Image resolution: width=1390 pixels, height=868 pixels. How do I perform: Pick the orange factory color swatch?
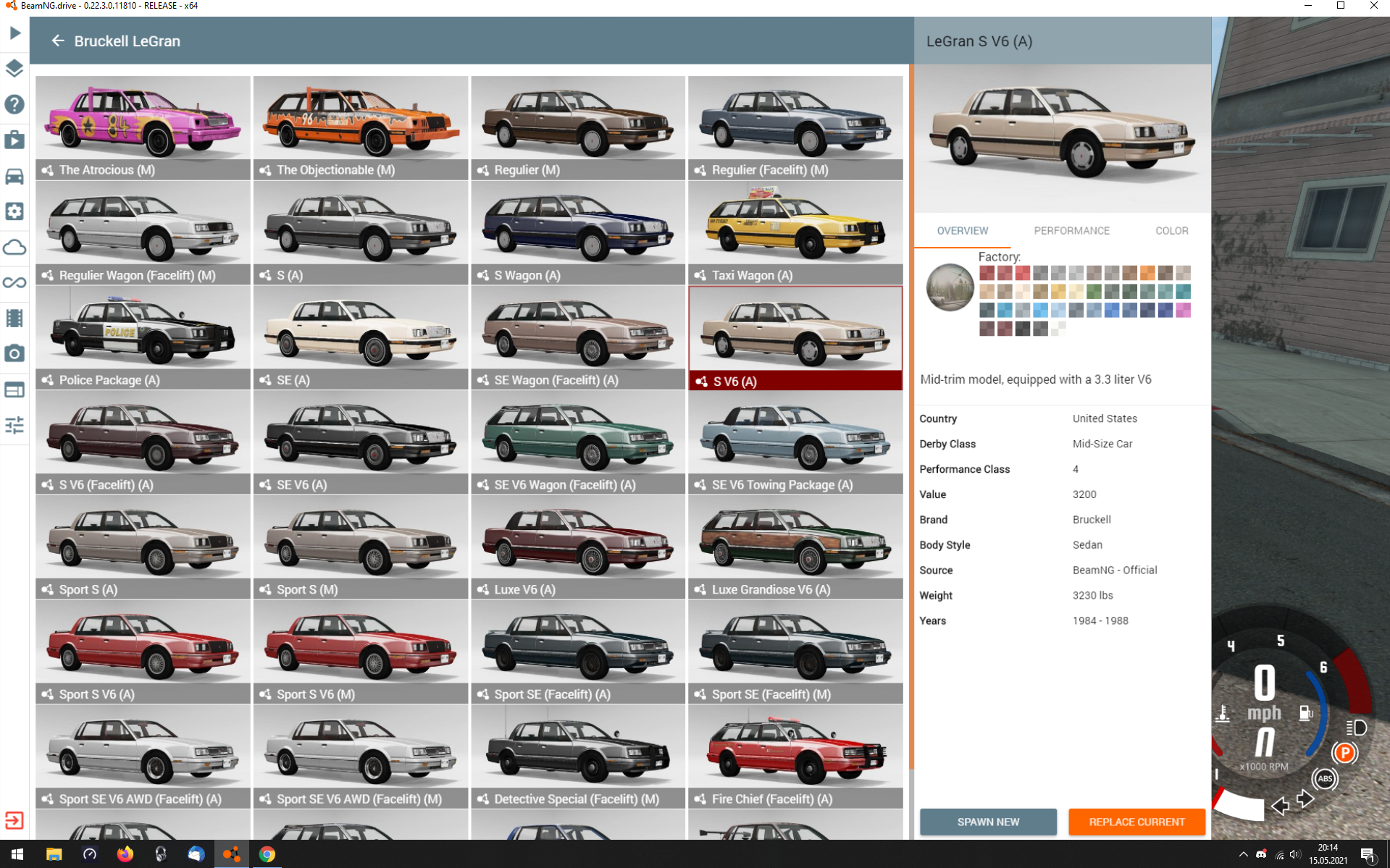pos(1147,273)
